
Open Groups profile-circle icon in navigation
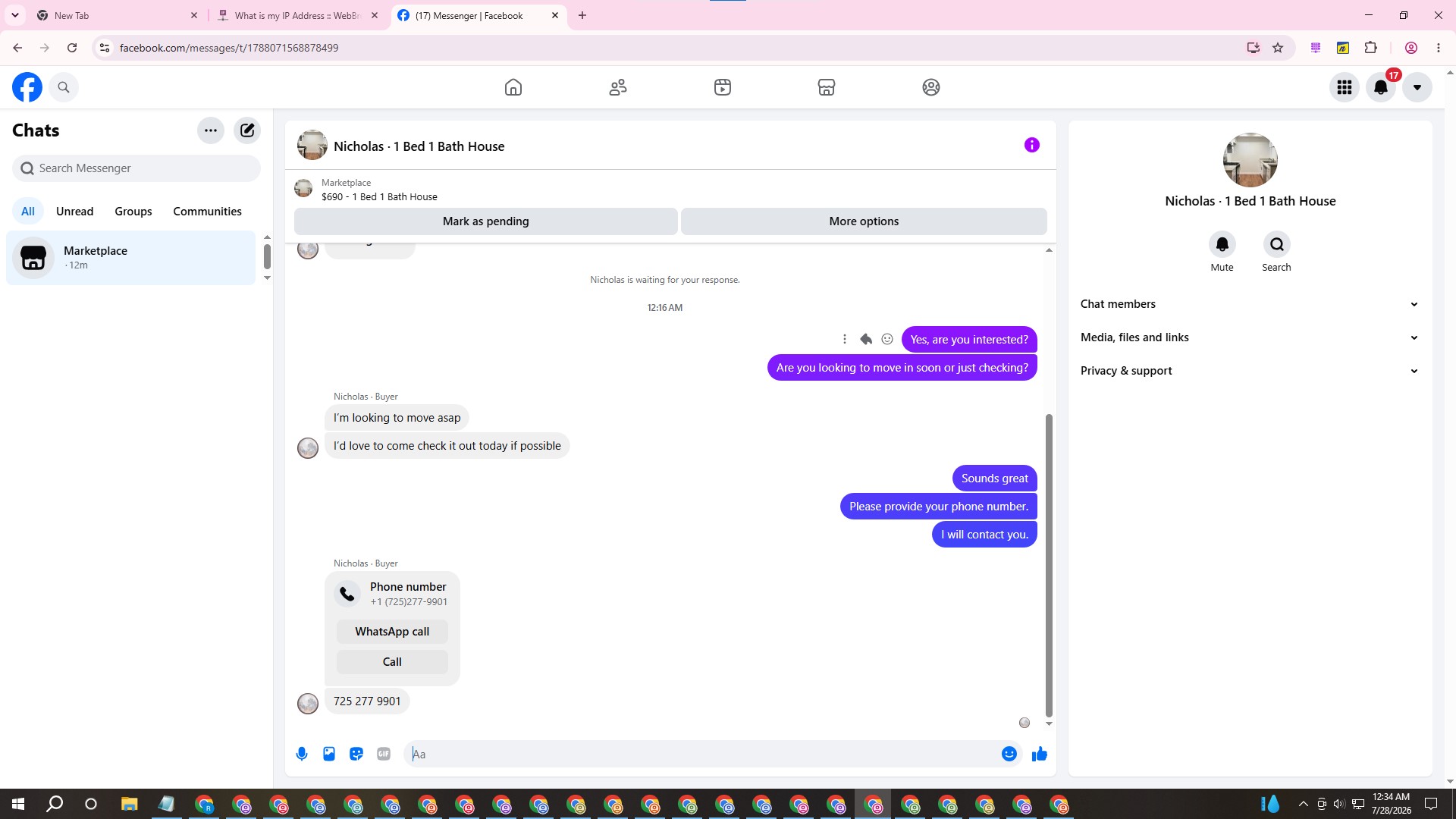(x=931, y=87)
